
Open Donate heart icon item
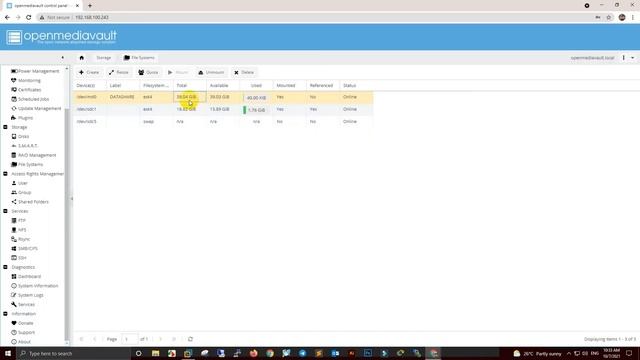click(22, 323)
